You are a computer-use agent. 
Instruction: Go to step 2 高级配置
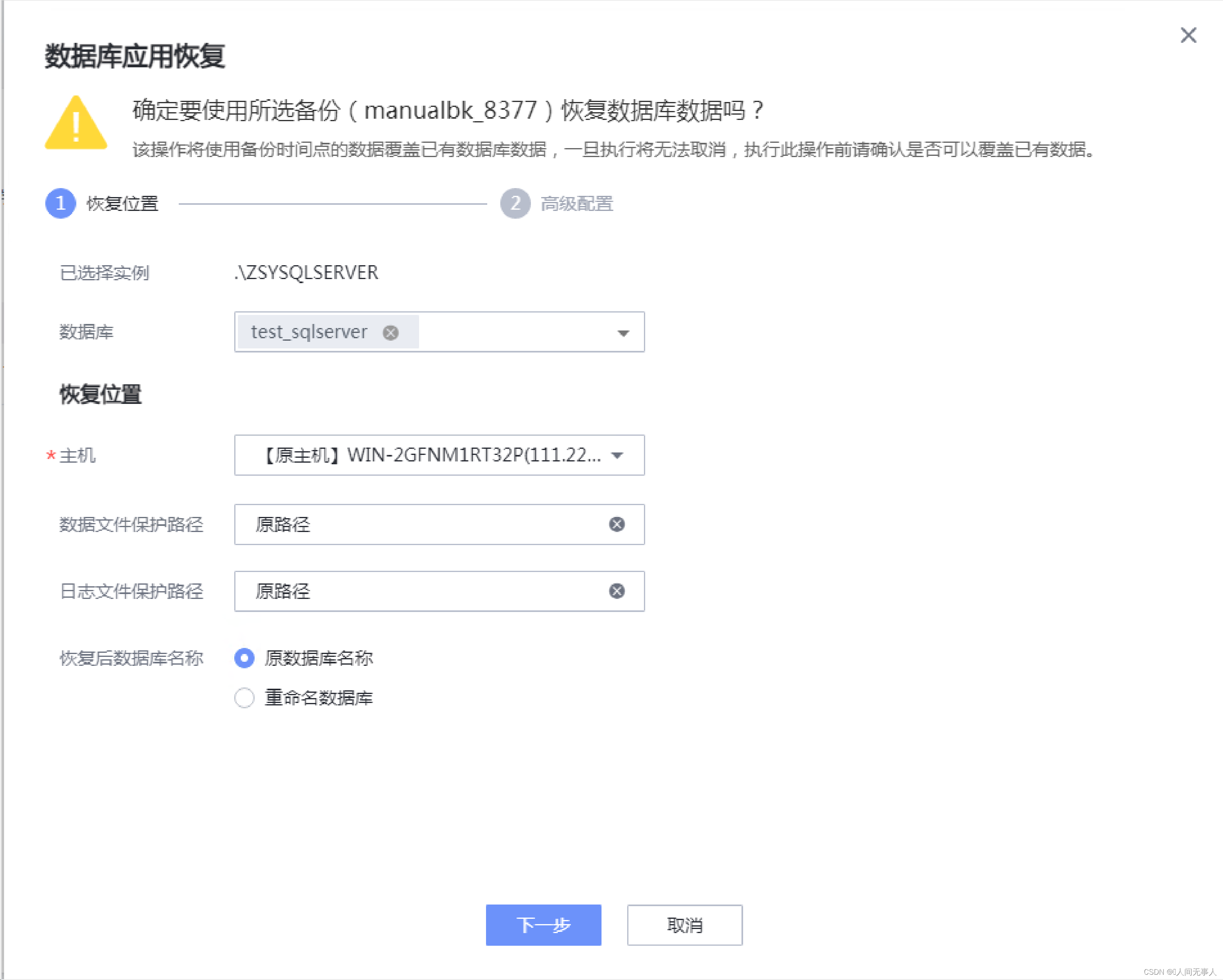coord(557,203)
